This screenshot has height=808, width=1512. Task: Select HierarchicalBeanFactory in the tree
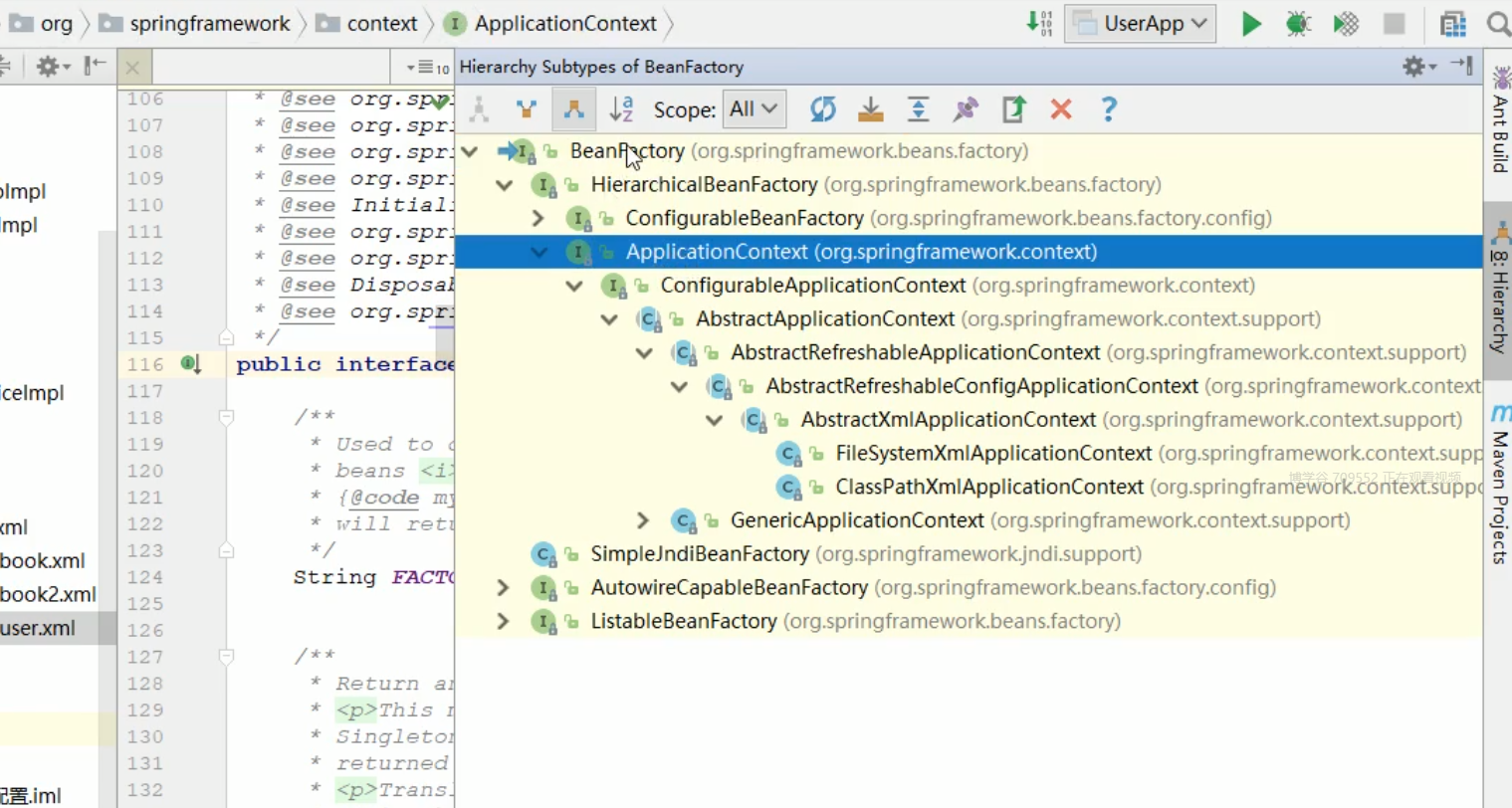point(704,185)
